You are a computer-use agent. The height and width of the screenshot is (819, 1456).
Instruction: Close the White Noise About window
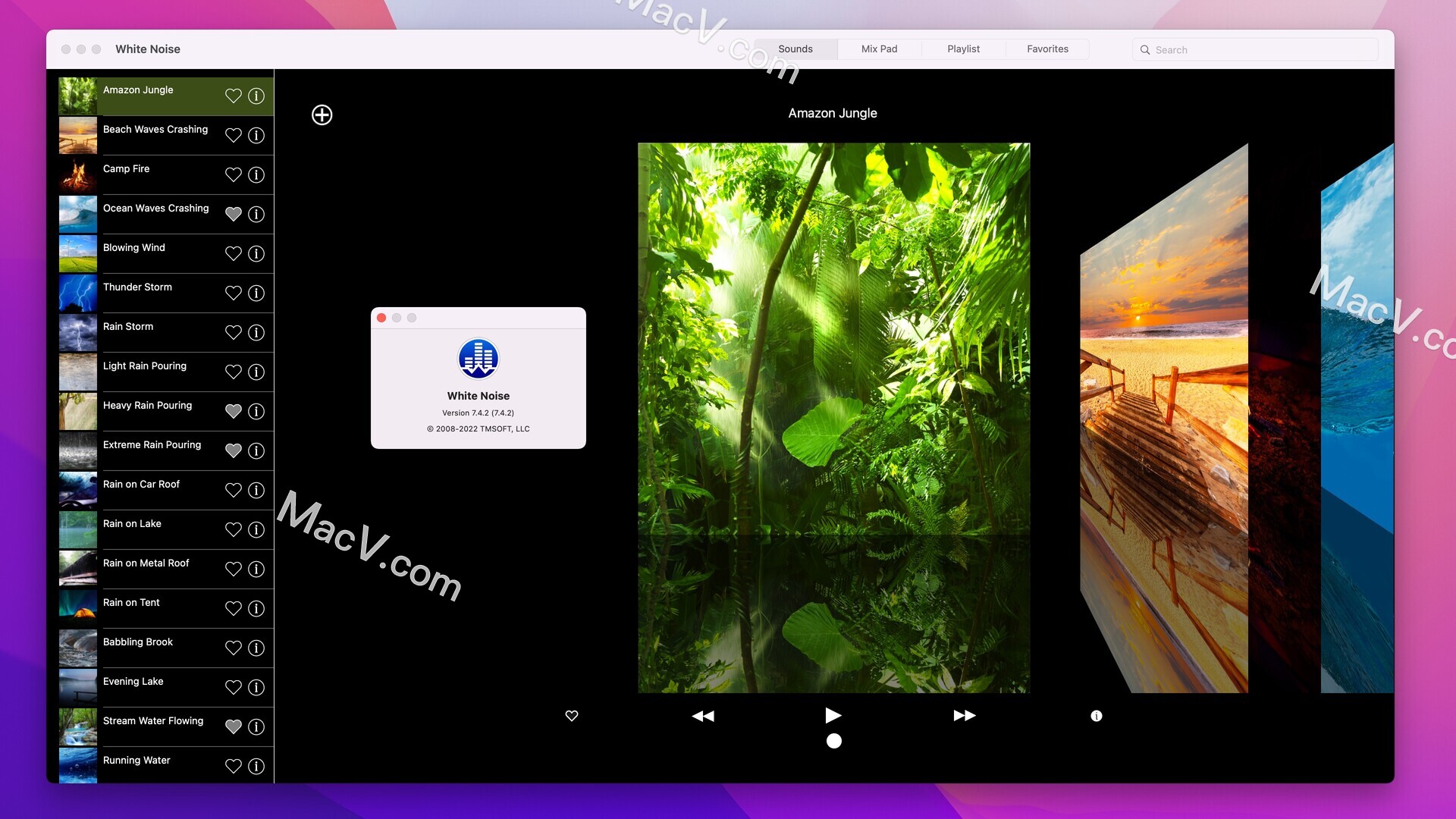[381, 318]
